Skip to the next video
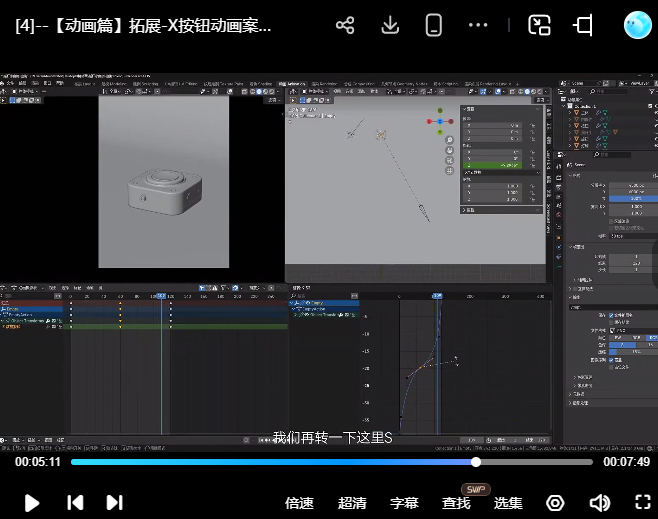The height and width of the screenshot is (519, 658). pyautogui.click(x=114, y=503)
